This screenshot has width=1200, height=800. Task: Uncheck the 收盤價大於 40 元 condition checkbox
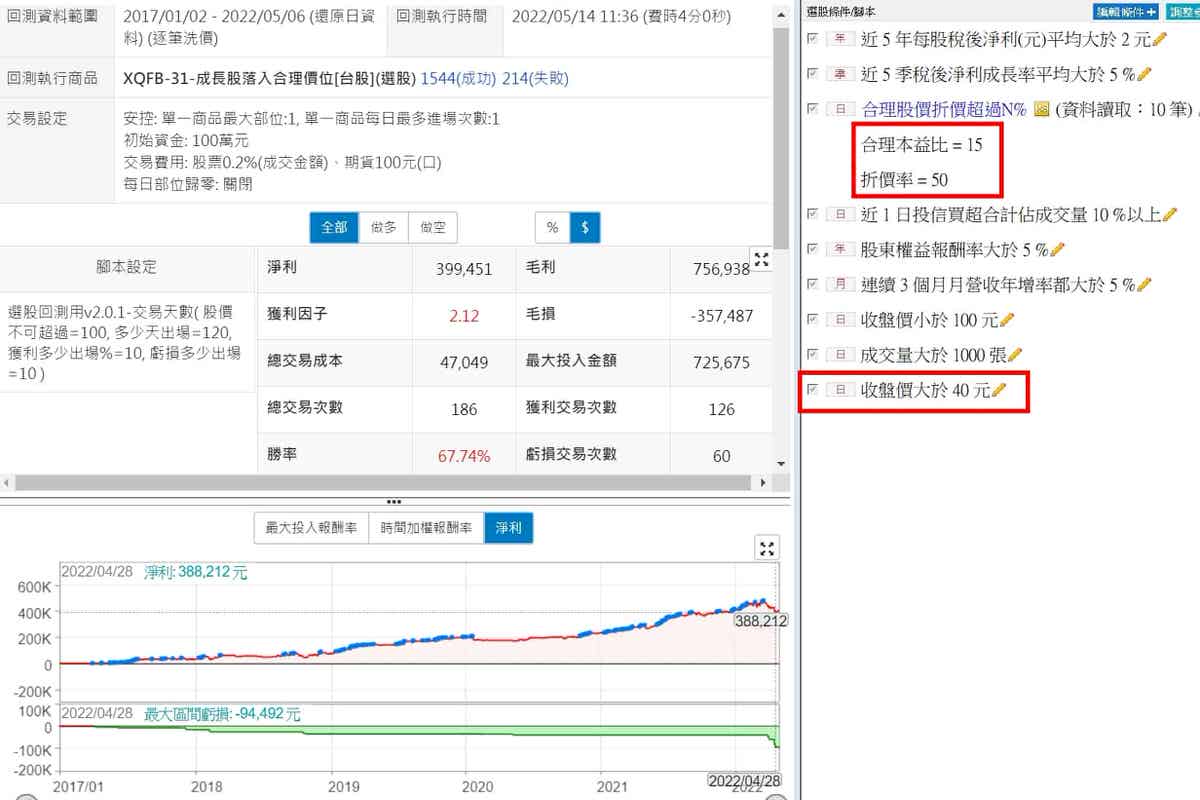pos(812,389)
